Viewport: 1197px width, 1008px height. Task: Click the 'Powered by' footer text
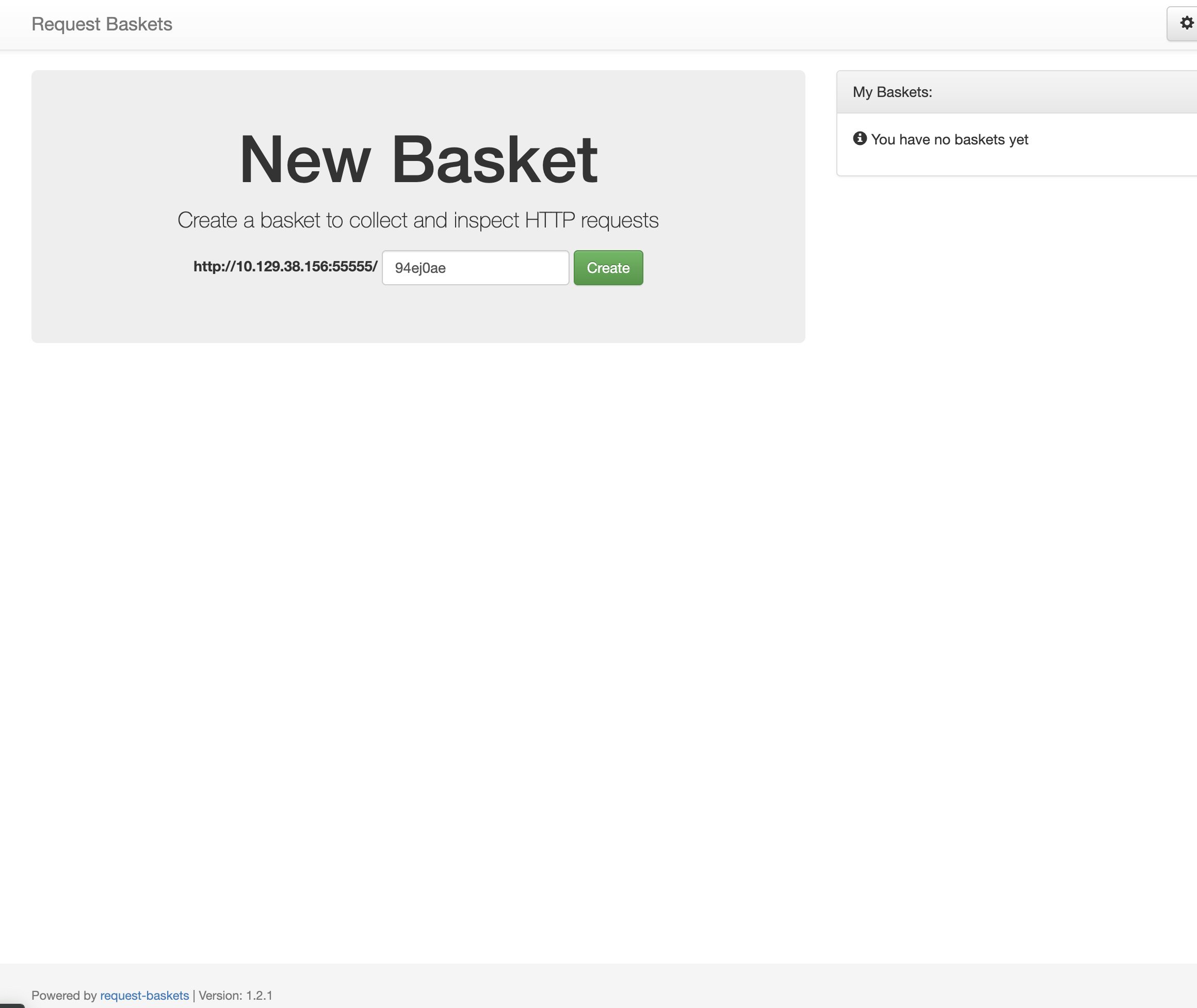pyautogui.click(x=64, y=995)
